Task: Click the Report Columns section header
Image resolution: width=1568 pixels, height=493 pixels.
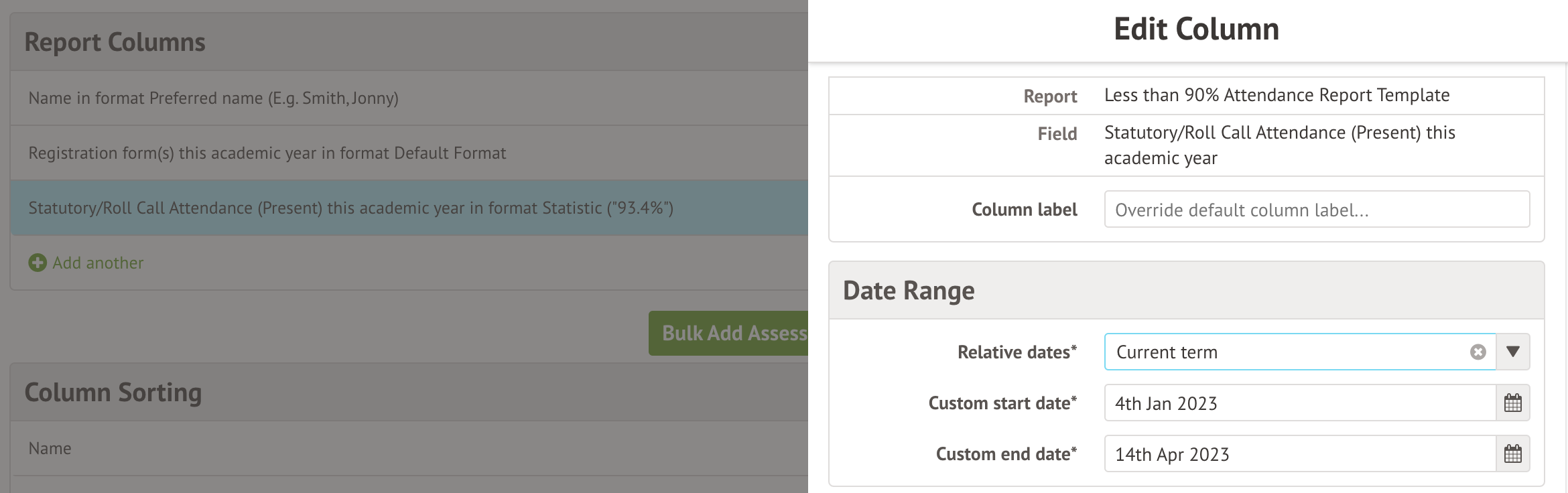Action: 115,42
